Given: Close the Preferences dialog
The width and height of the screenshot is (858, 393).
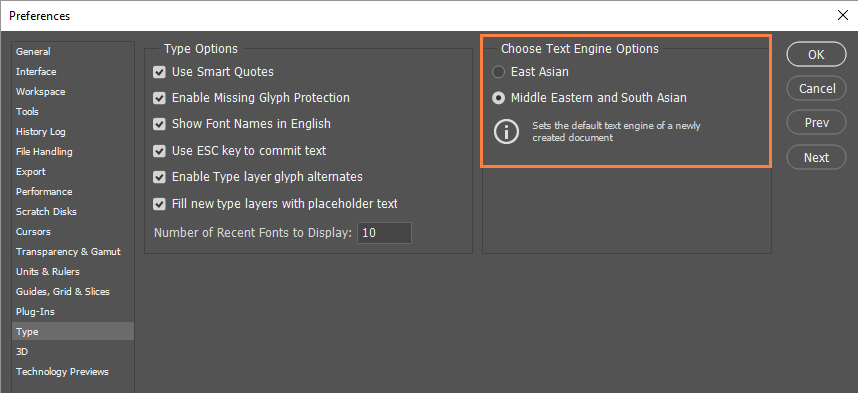Looking at the screenshot, I should 843,15.
